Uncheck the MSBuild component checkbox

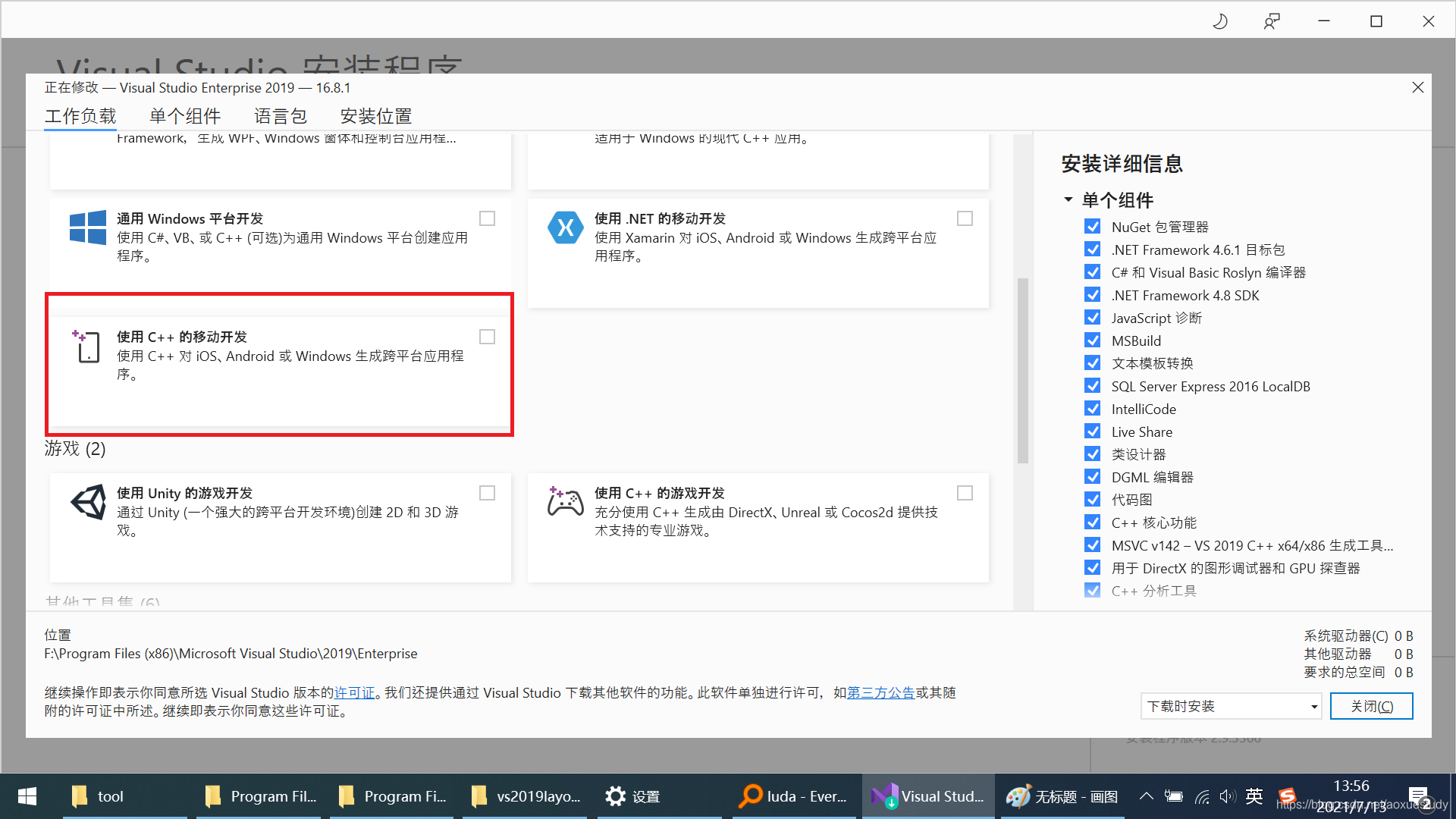[x=1092, y=340]
